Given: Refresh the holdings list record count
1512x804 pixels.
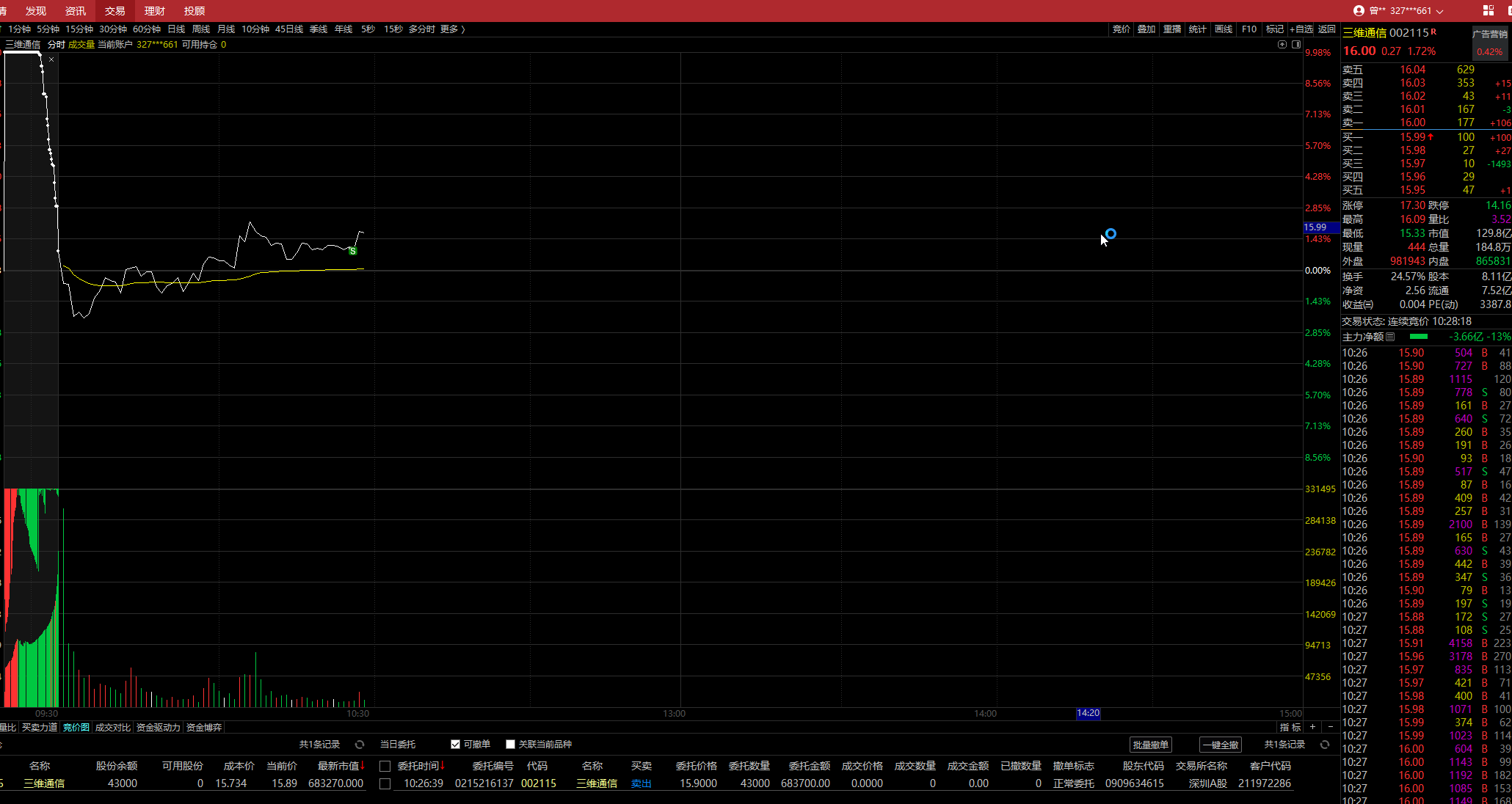Looking at the screenshot, I should click(x=360, y=745).
